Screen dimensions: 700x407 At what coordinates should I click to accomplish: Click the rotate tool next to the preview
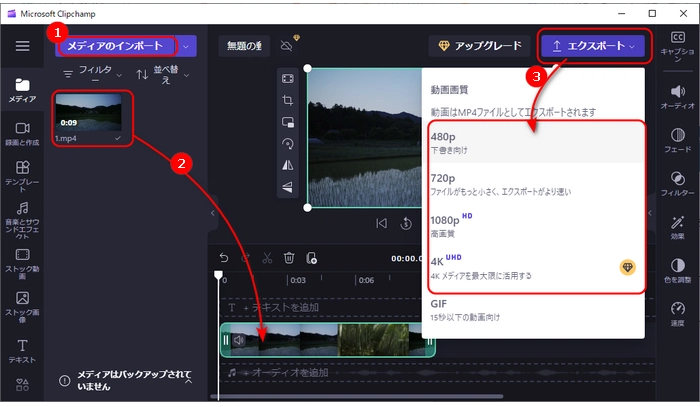tap(288, 143)
